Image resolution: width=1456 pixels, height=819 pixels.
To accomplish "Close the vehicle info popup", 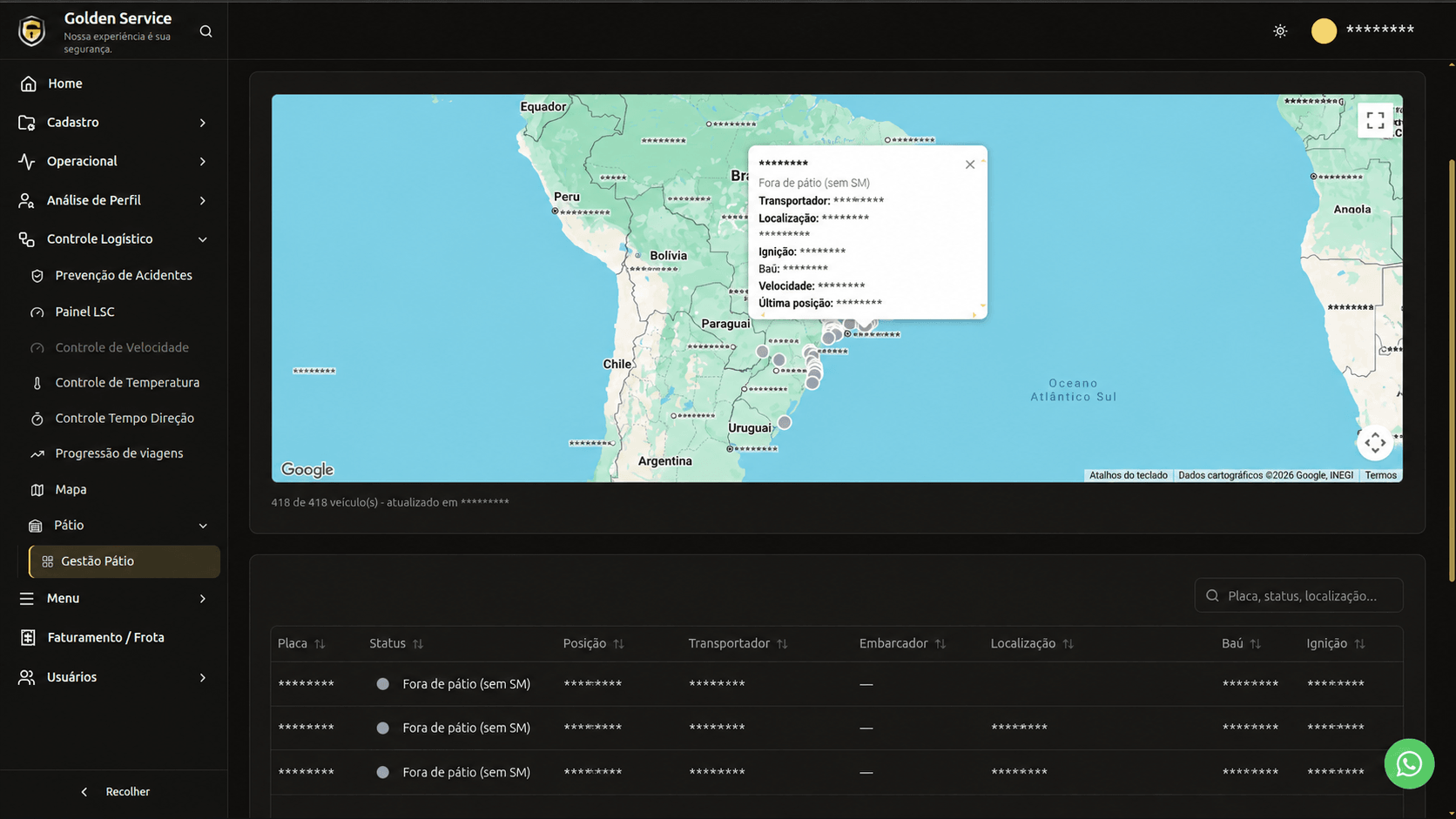I will (970, 164).
